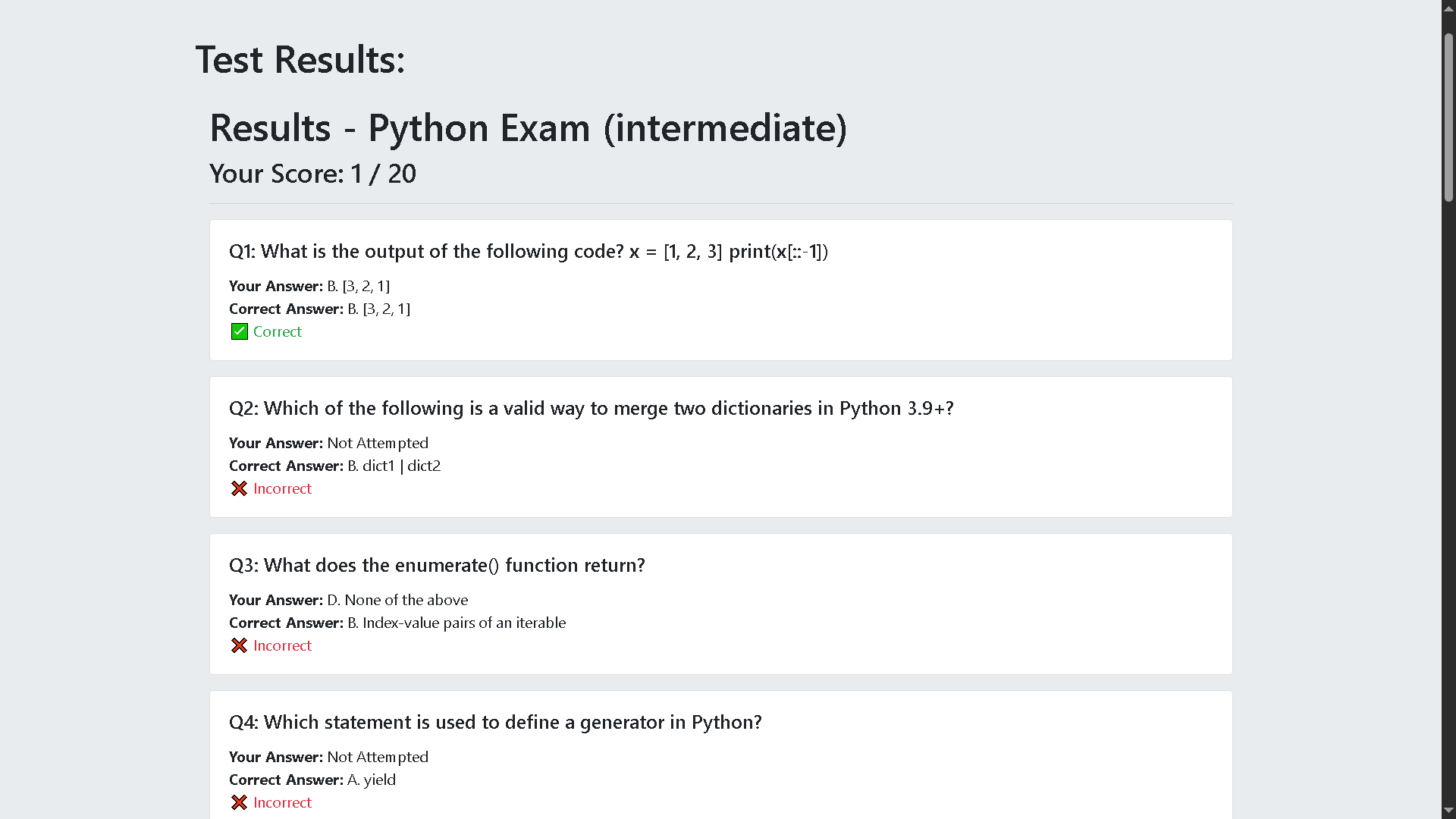Click the Q2 question about merging dictionaries
1456x819 pixels.
click(591, 408)
